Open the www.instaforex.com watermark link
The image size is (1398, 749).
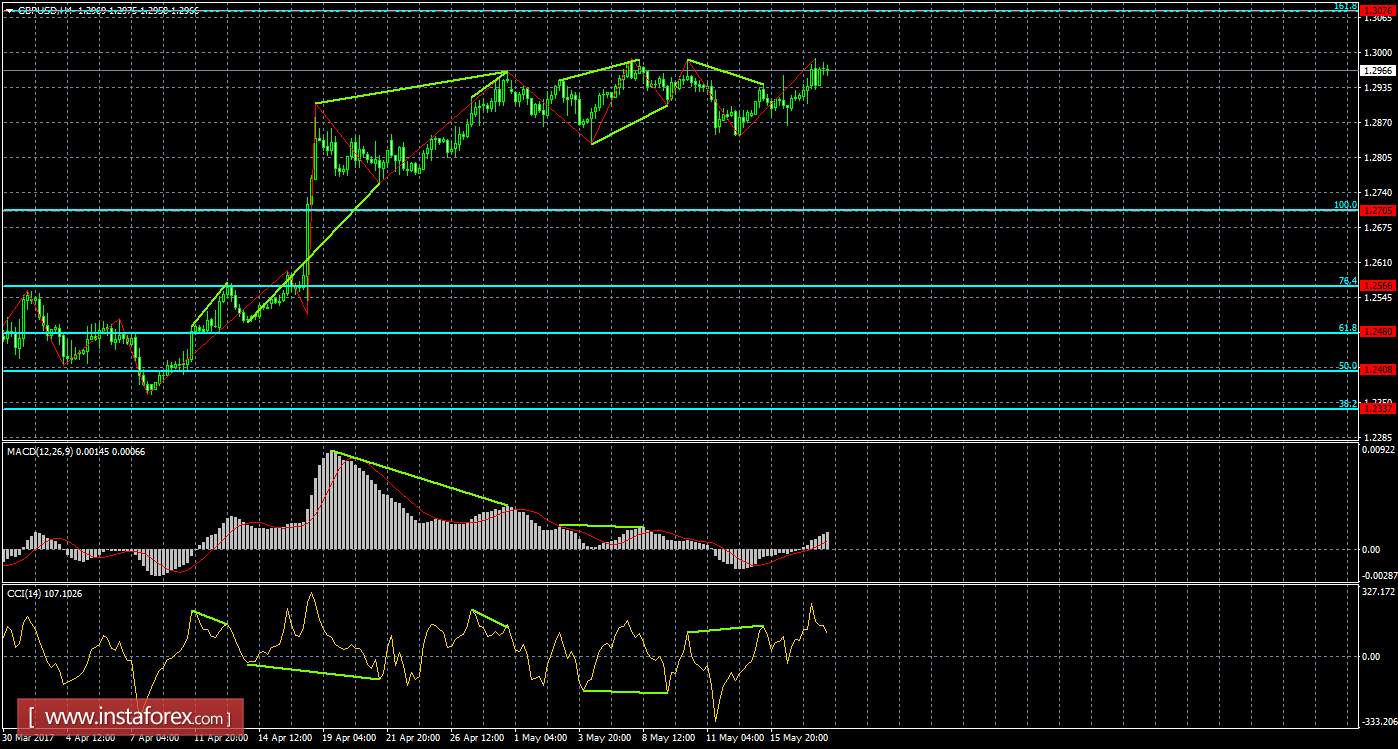pos(136,717)
